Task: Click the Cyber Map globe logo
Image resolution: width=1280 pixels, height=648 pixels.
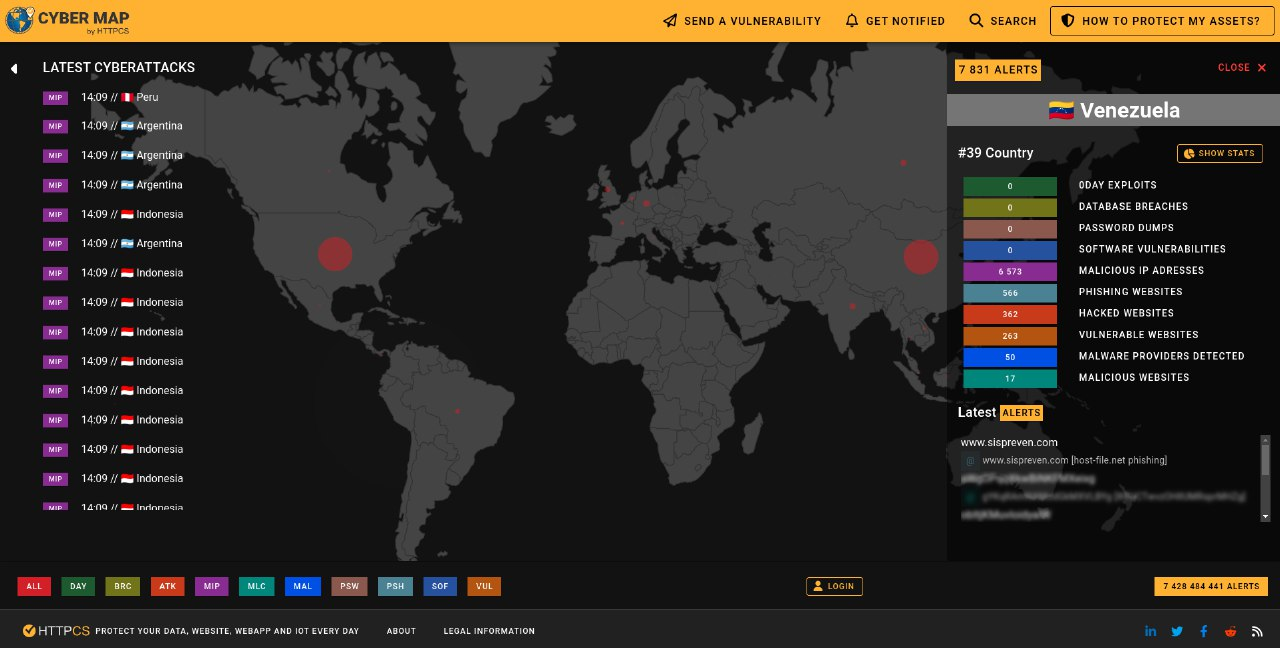Action: tap(19, 20)
